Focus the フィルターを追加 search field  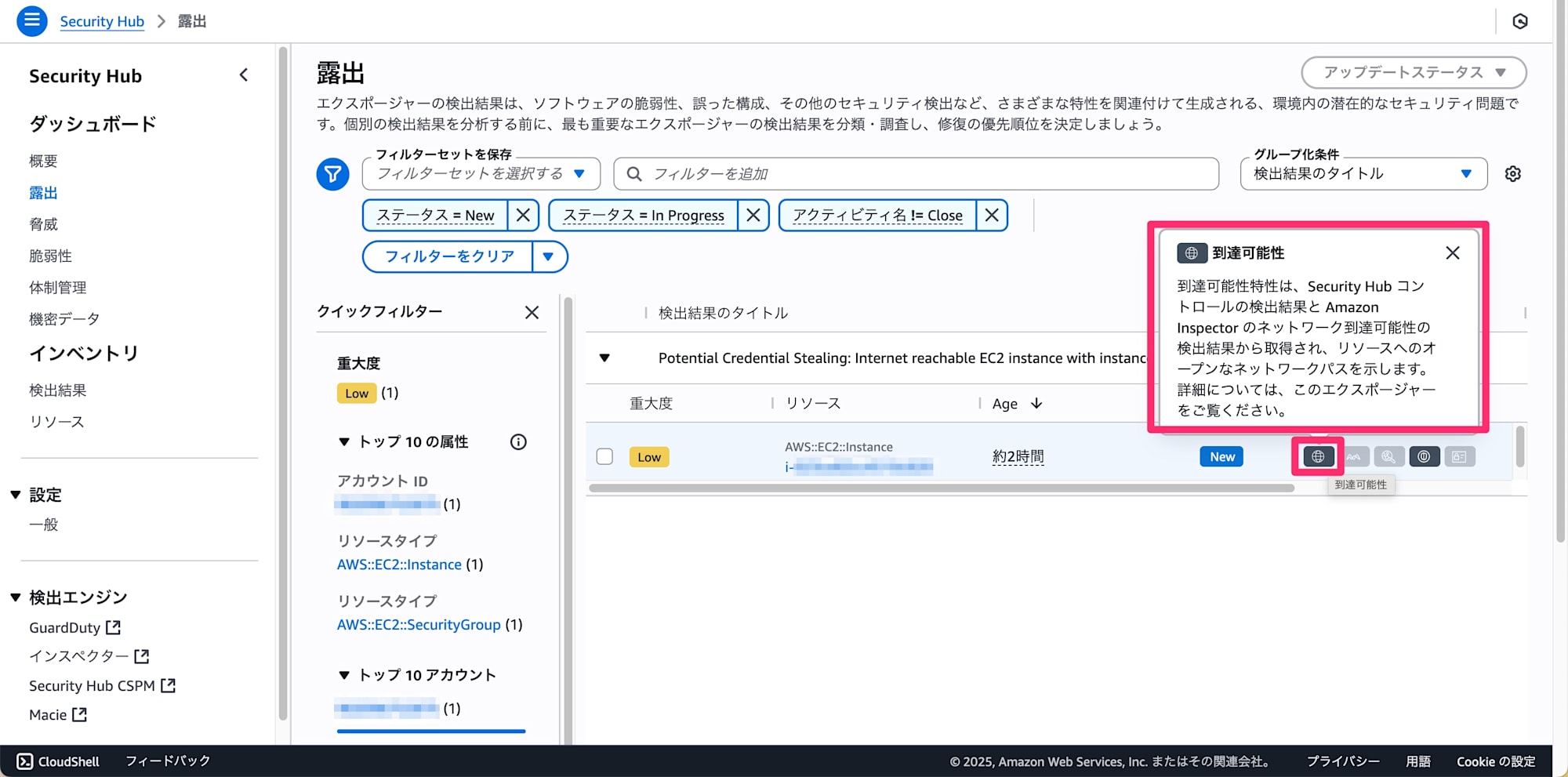(x=916, y=174)
